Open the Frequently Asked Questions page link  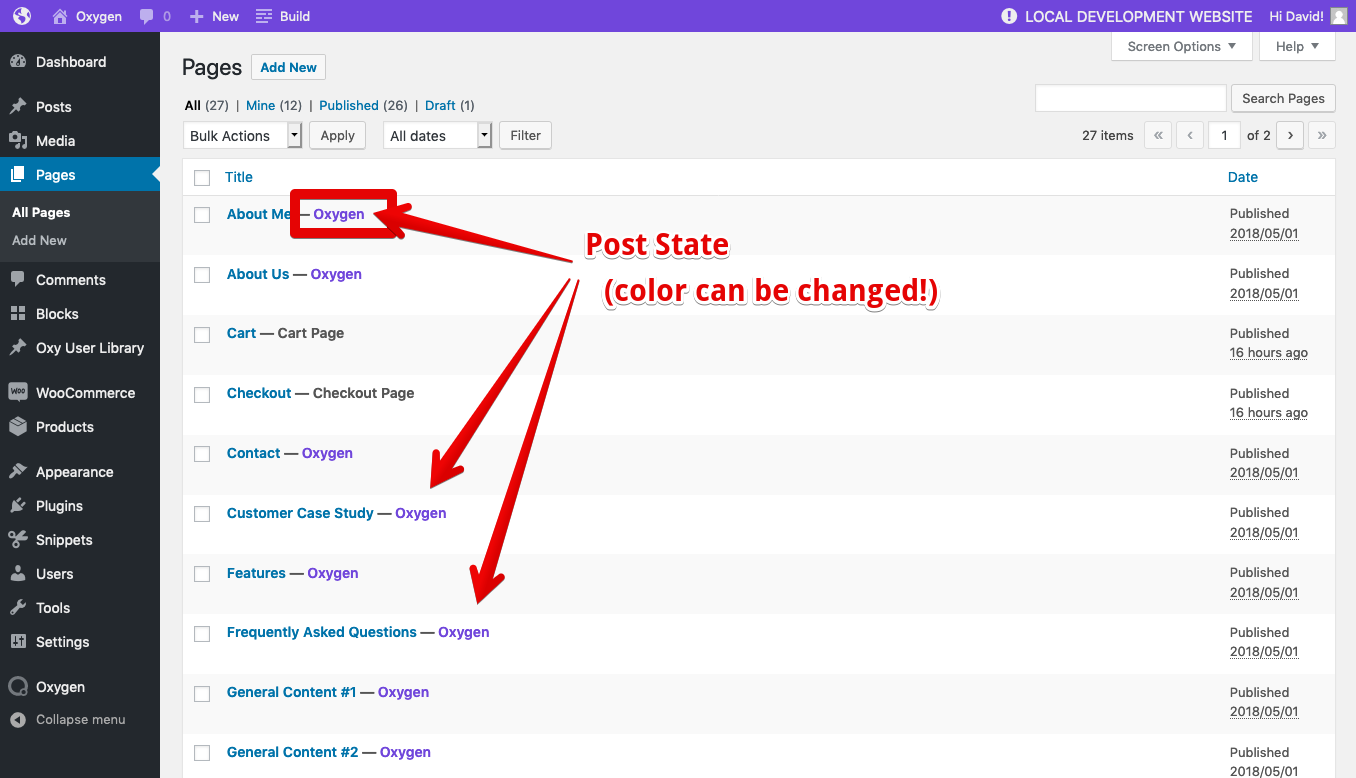(x=322, y=632)
